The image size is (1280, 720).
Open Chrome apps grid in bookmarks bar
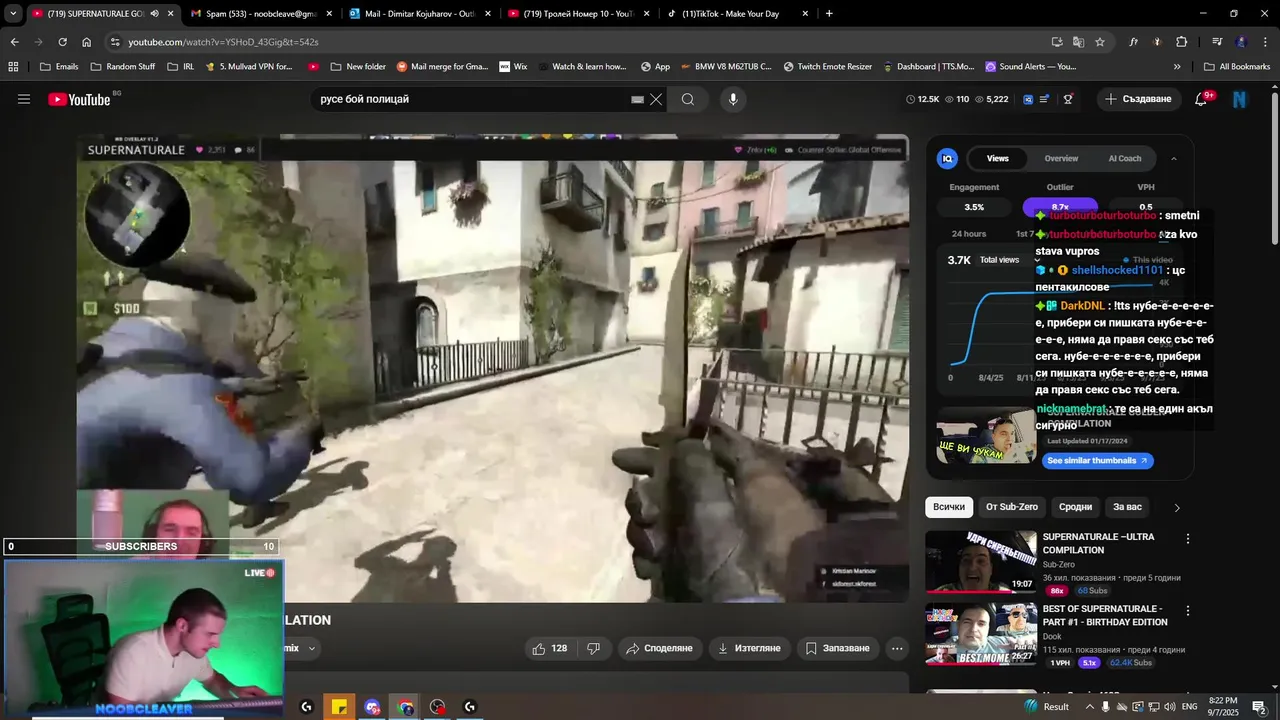[13, 66]
